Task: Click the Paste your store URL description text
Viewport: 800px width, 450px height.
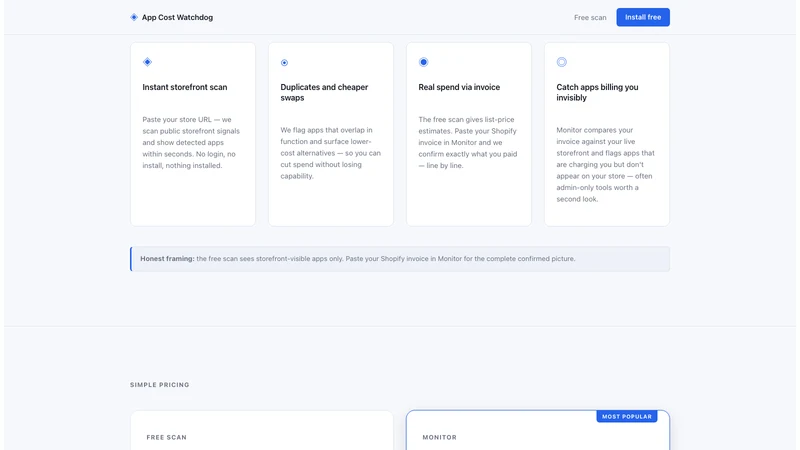Action: 191,142
